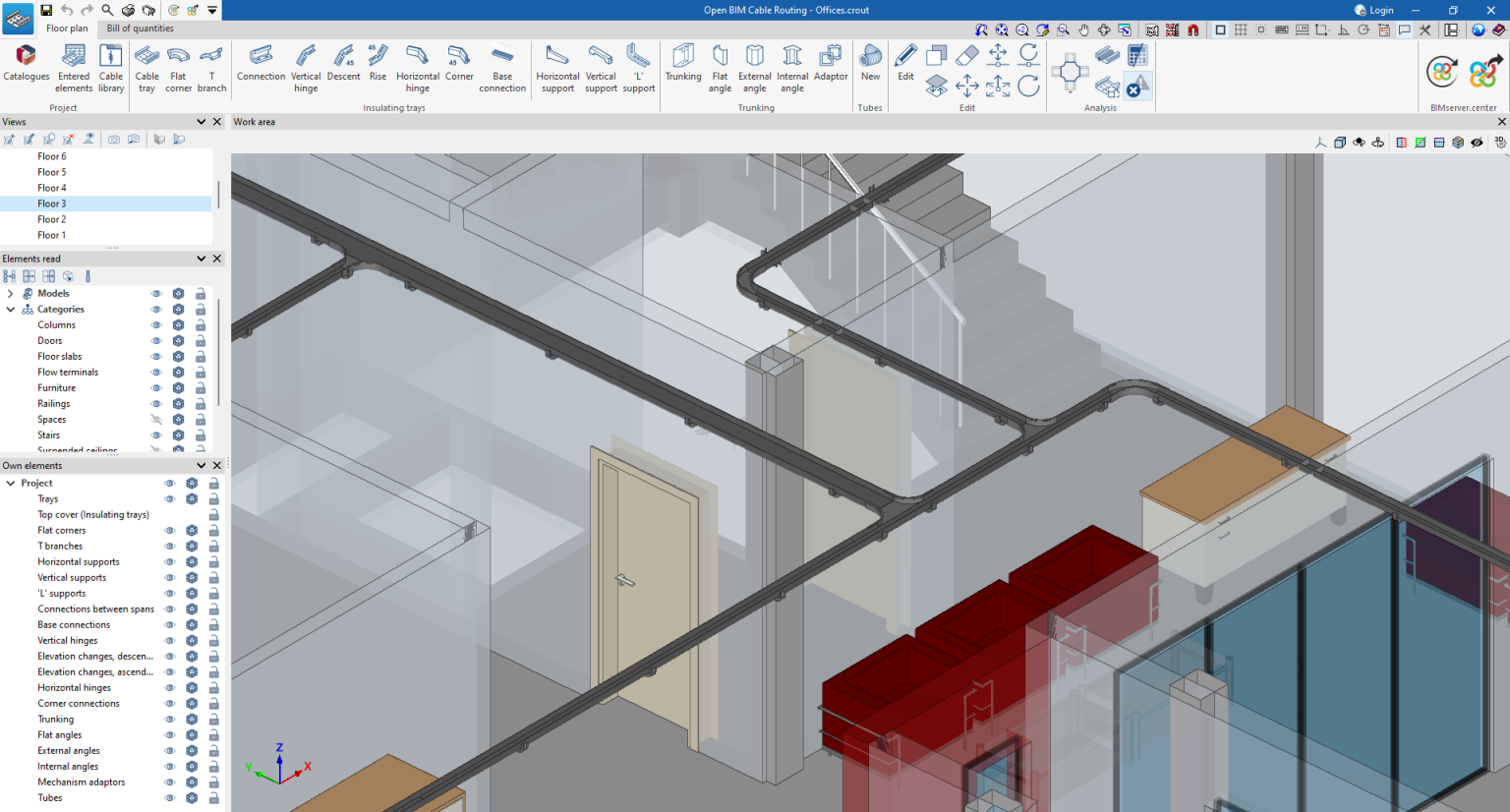Expand the Models tree item
Screen dimensions: 1510x812
pos(10,293)
